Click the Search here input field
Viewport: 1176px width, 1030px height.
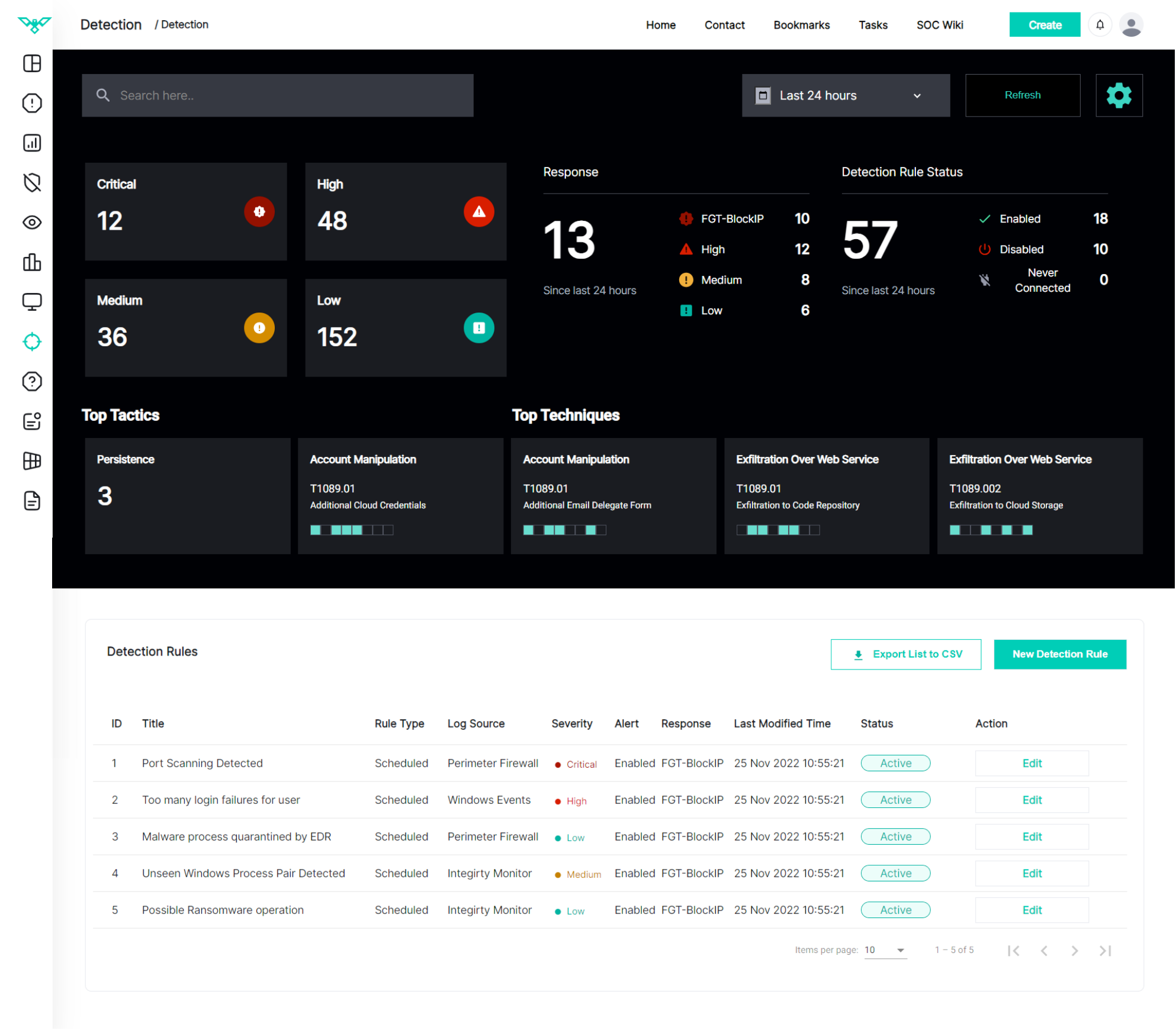click(278, 95)
